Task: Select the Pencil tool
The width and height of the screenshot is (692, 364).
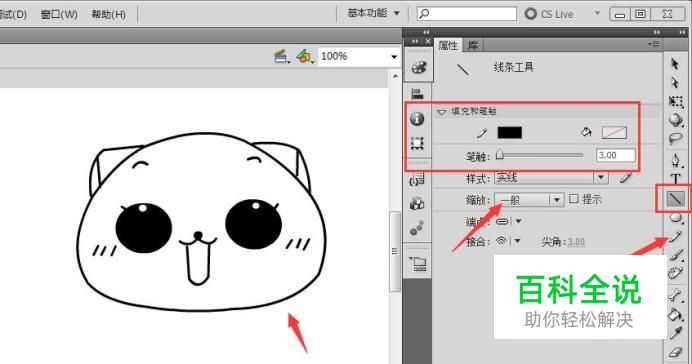Action: point(675,237)
